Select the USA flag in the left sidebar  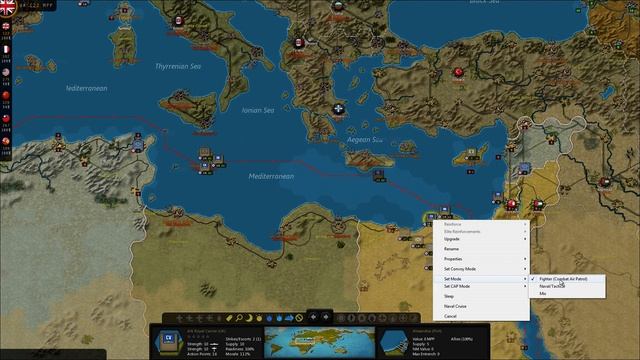(6, 72)
